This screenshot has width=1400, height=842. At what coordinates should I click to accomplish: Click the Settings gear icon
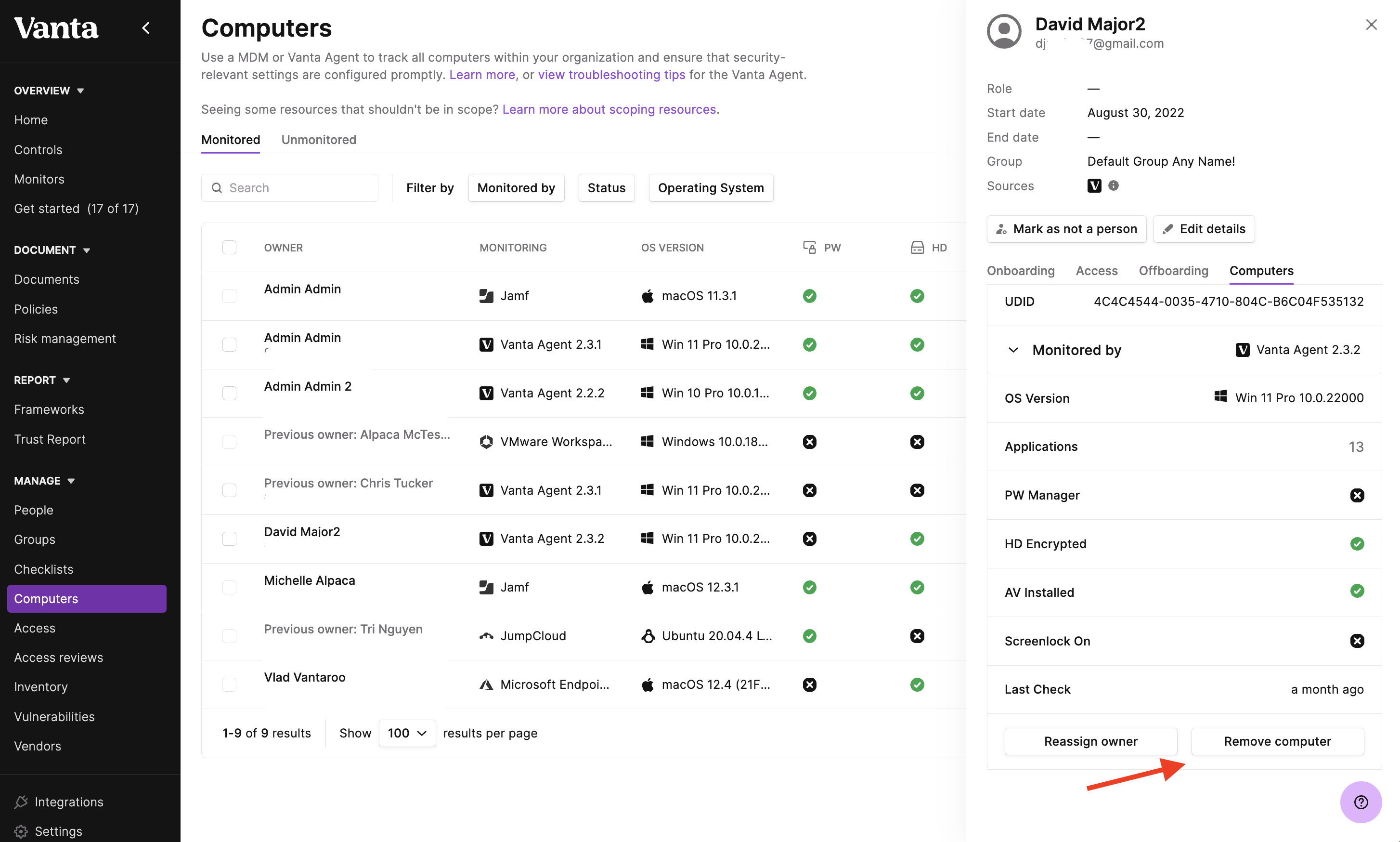tap(21, 831)
